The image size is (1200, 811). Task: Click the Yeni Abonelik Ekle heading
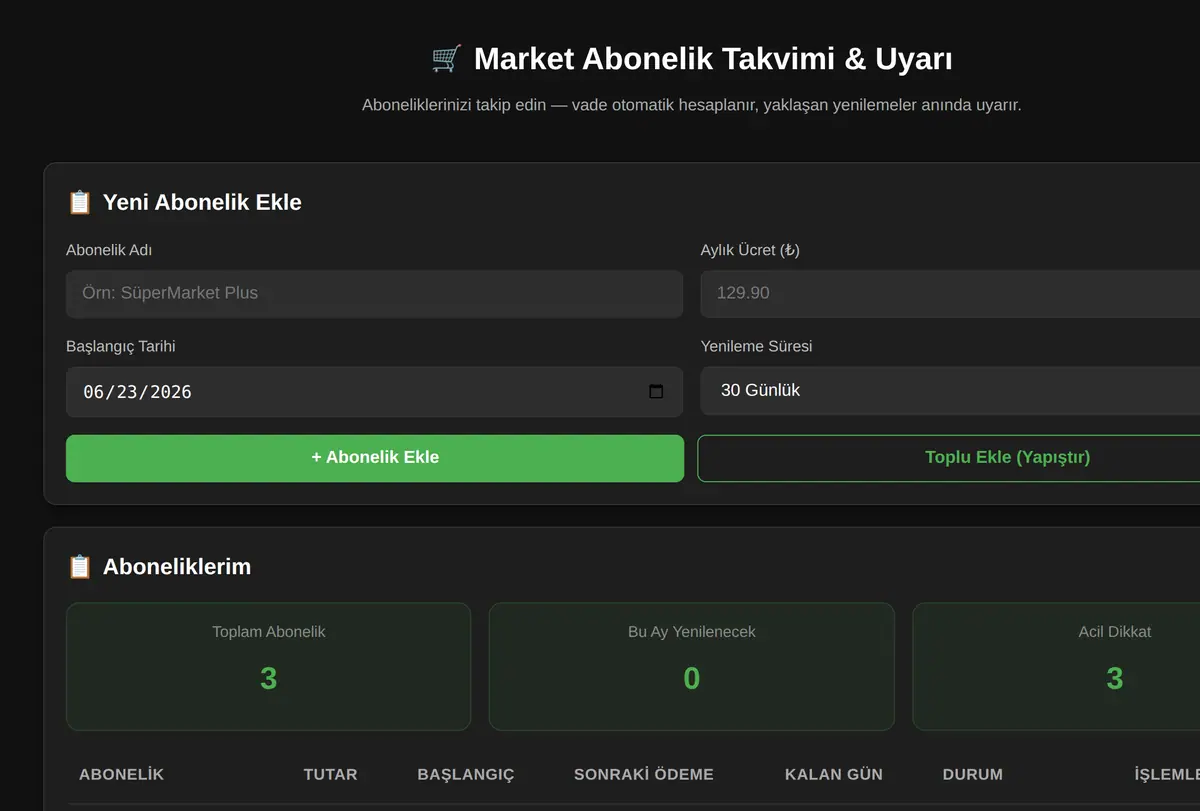point(202,202)
